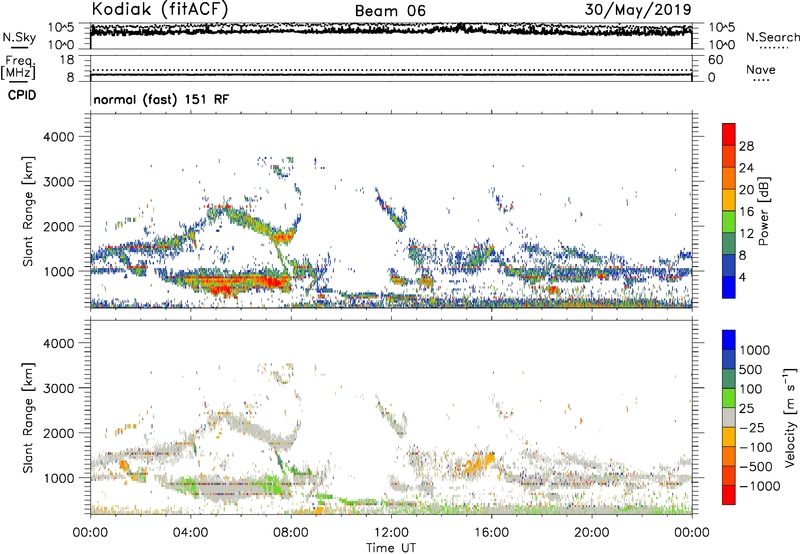Viewport: 800px width, 554px height.
Task: Click the '60' Nave axis value
Action: click(716, 60)
